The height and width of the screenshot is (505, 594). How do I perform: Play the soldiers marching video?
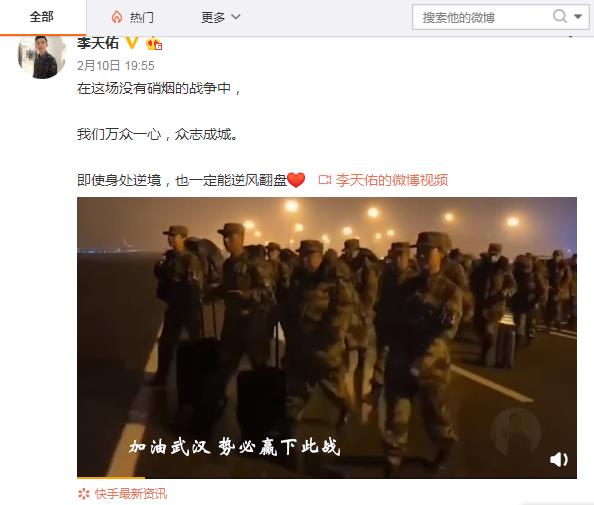click(327, 337)
